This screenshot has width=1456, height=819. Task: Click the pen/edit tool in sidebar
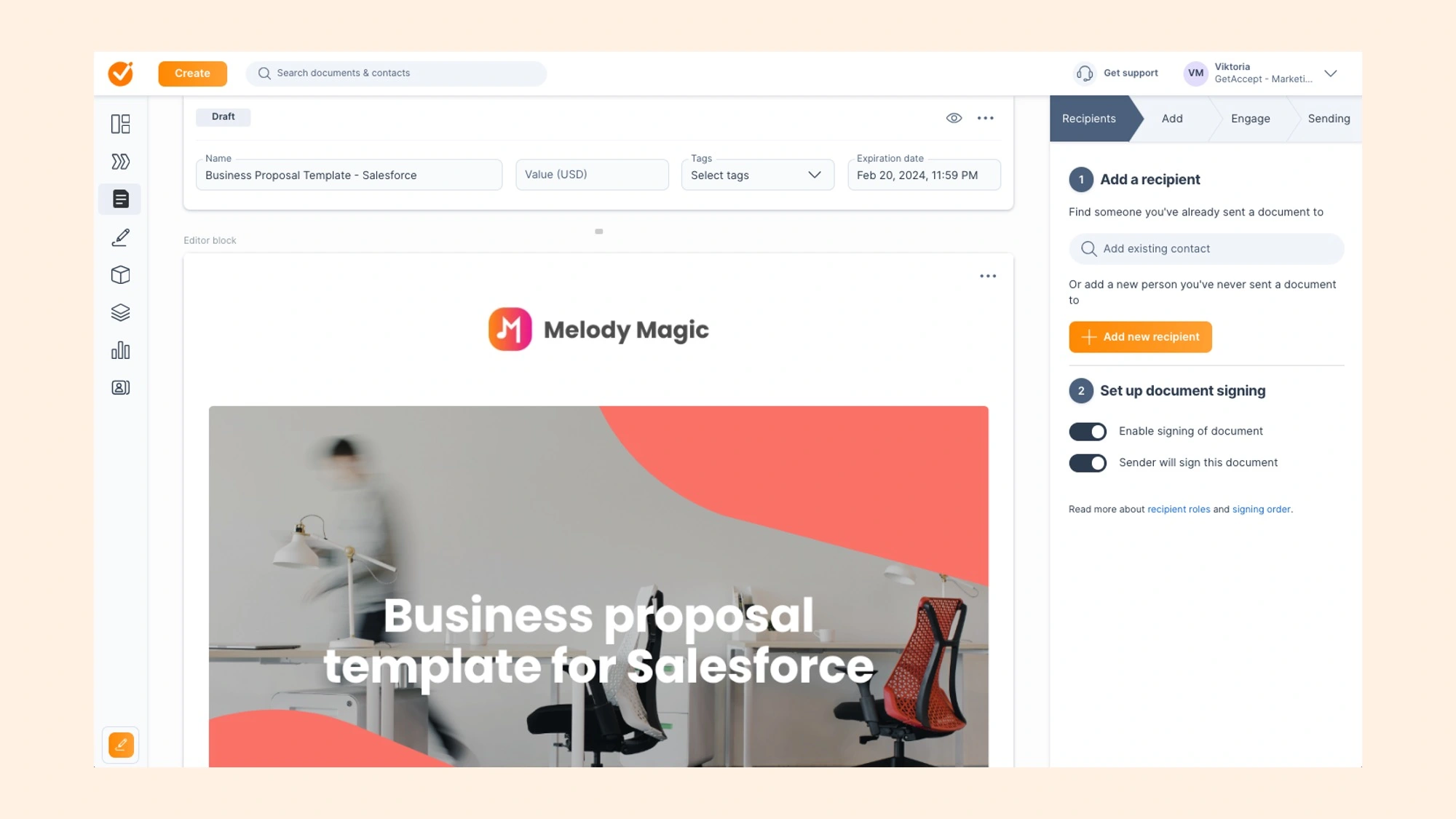(120, 237)
